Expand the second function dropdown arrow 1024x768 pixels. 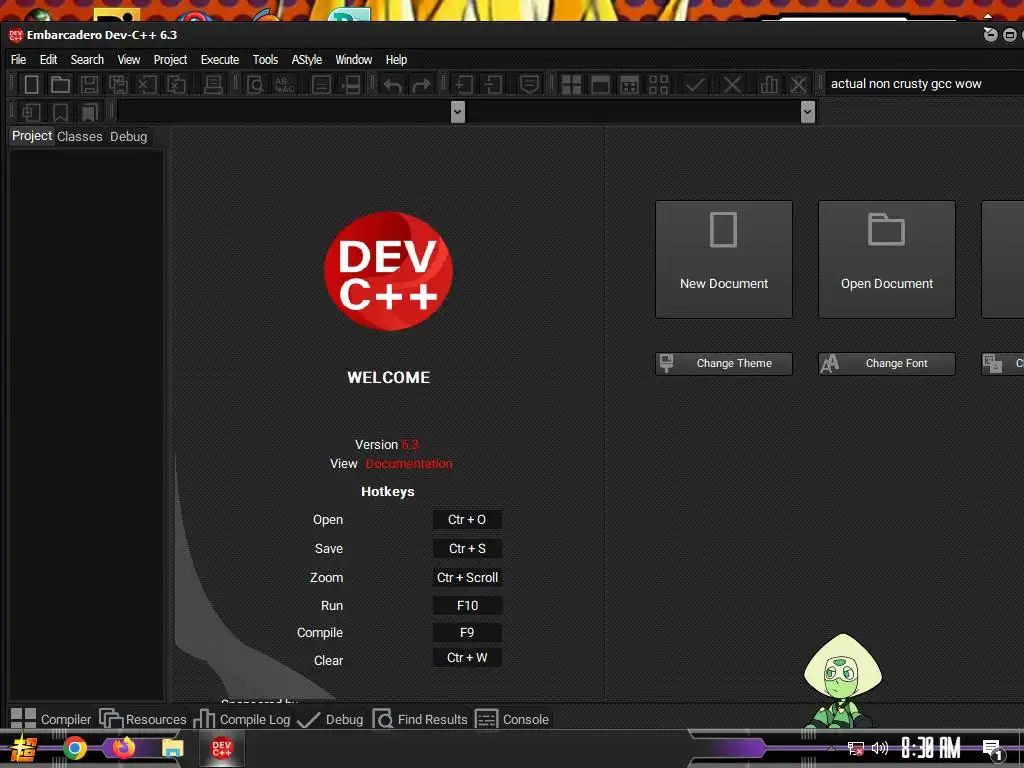click(808, 112)
